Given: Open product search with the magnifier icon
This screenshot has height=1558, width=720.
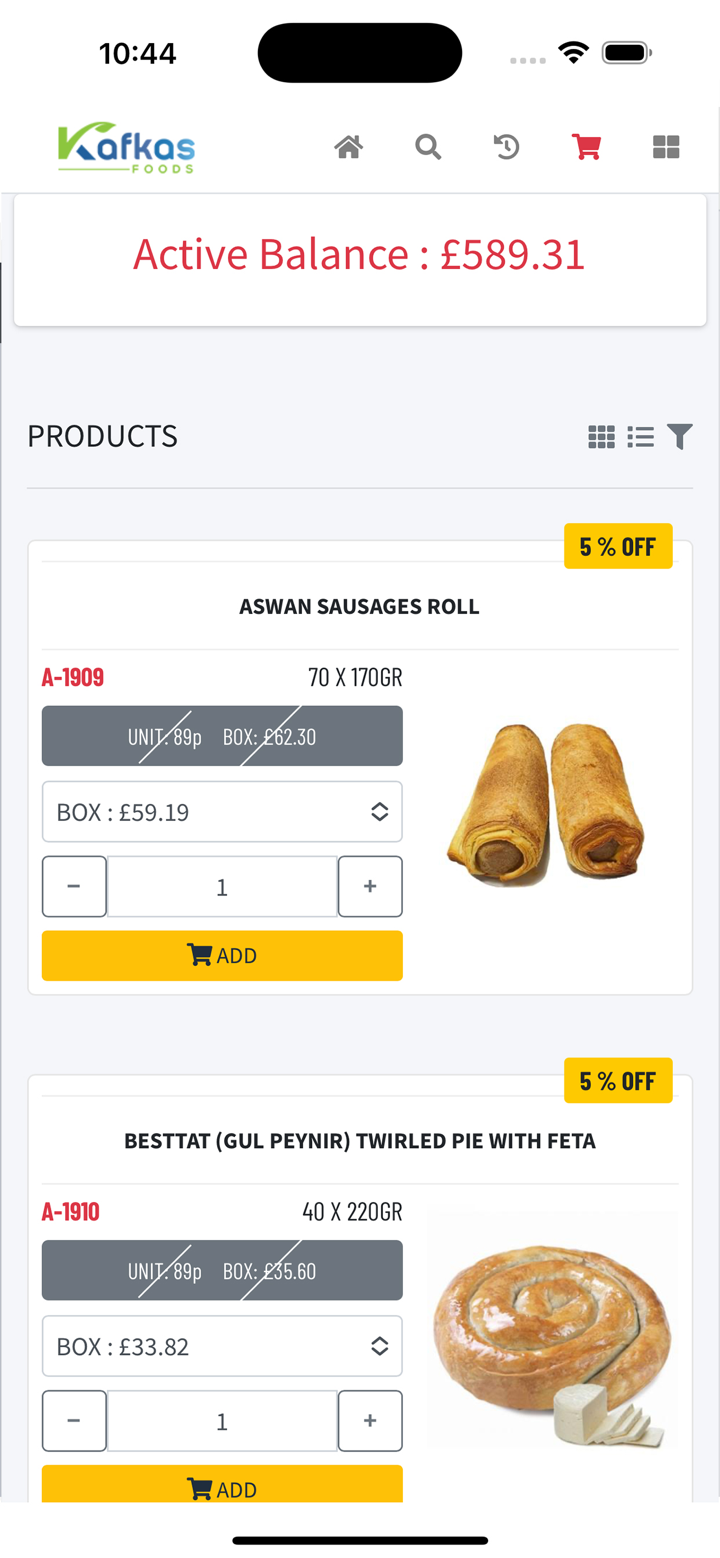Looking at the screenshot, I should [427, 146].
